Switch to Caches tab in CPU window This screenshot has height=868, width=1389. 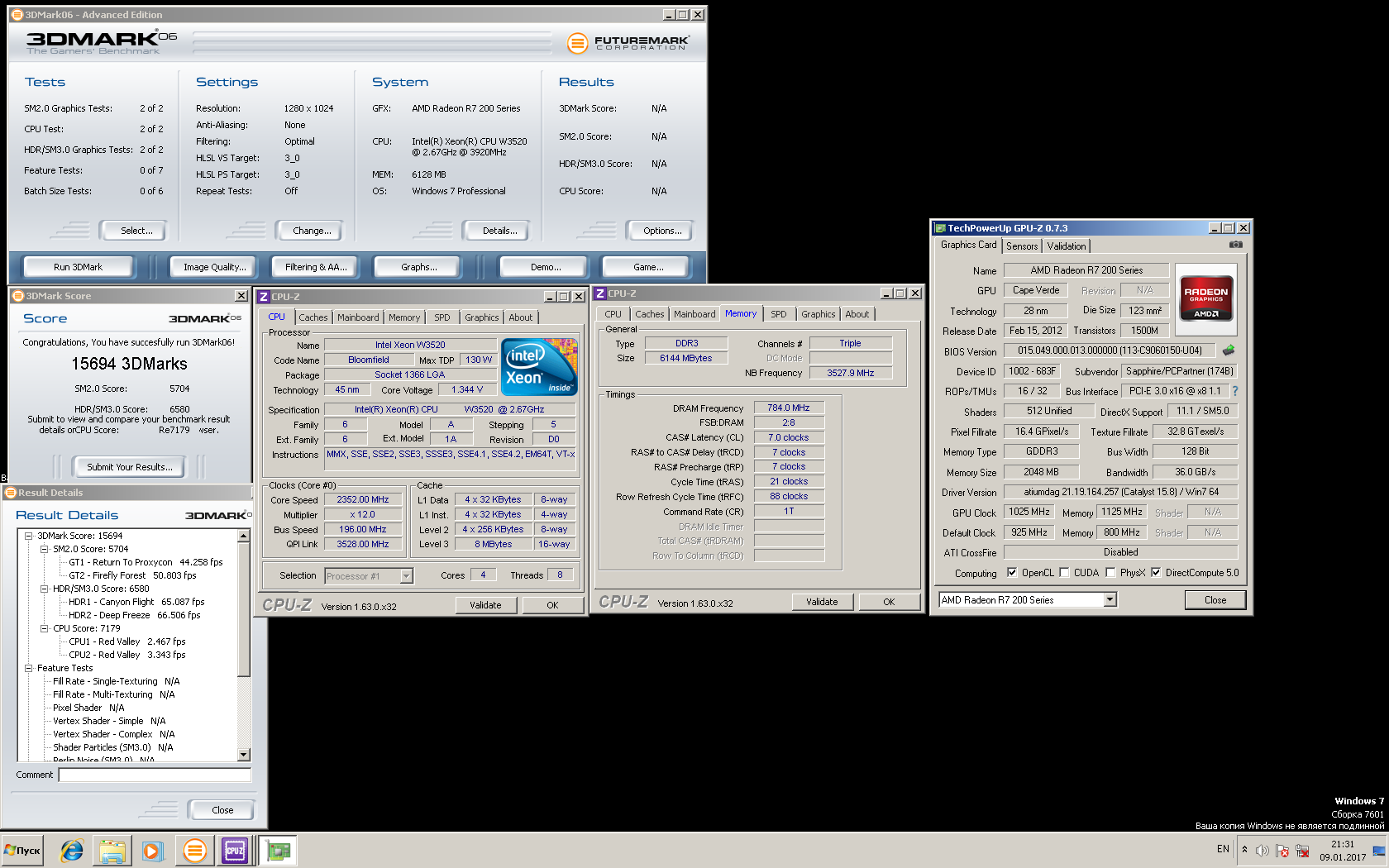(313, 317)
